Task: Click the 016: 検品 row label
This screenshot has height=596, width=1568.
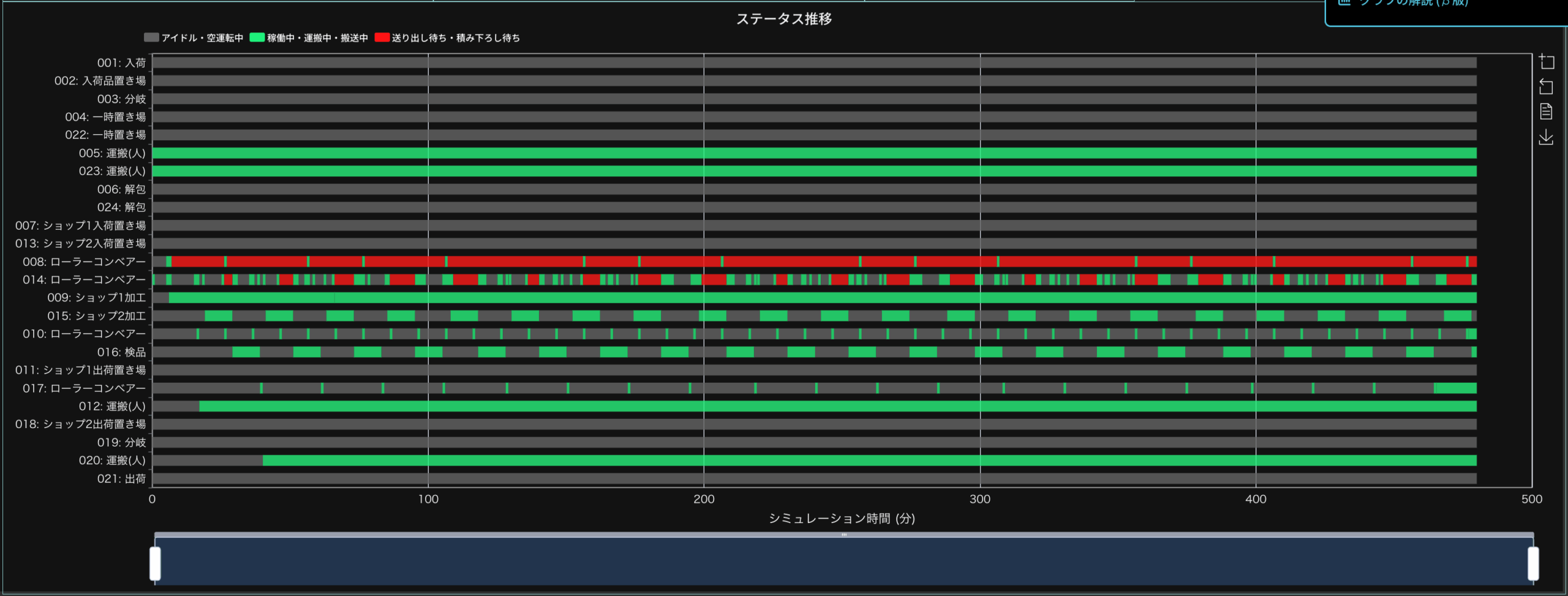Action: pyautogui.click(x=121, y=352)
